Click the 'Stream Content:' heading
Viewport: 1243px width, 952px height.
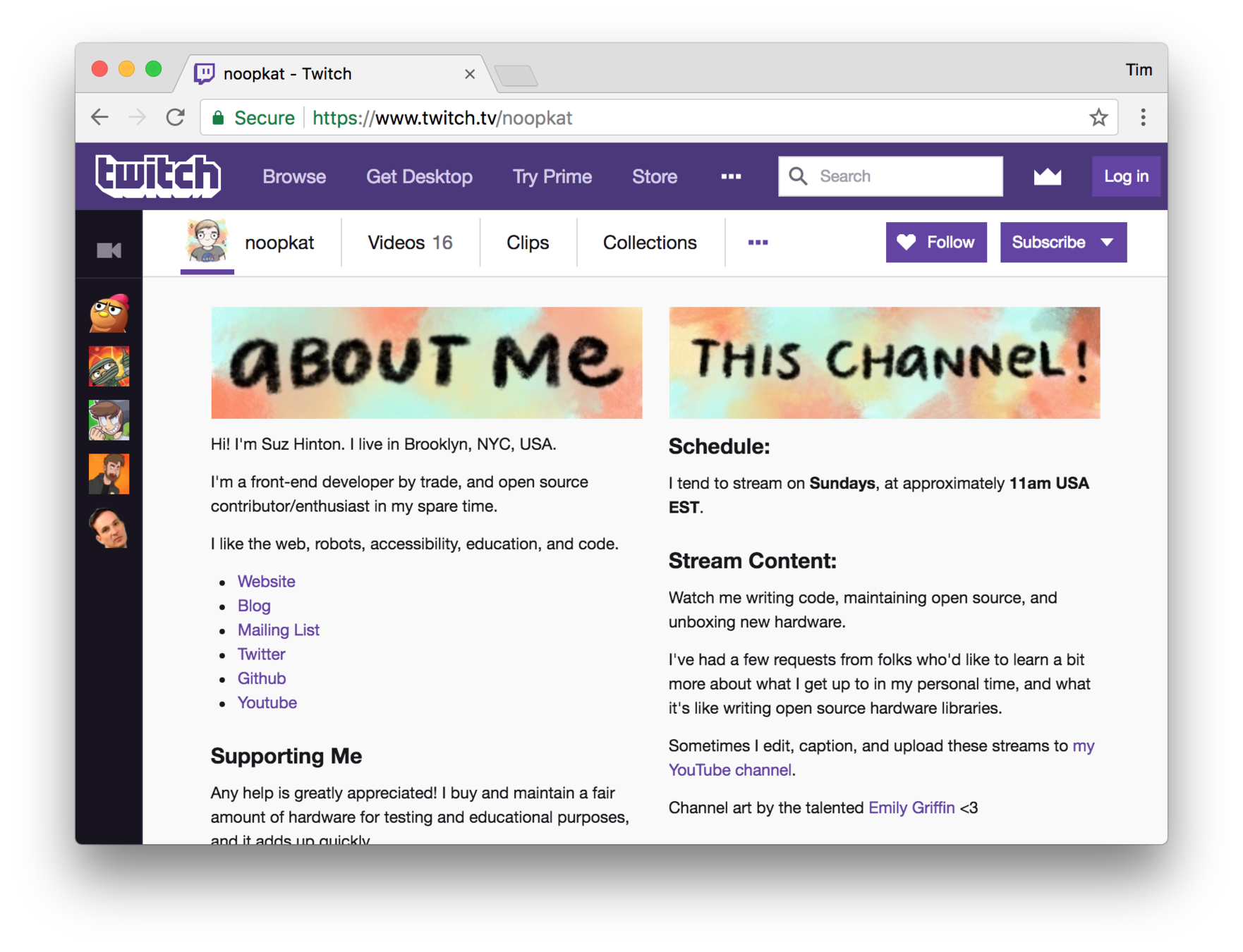coord(752,561)
